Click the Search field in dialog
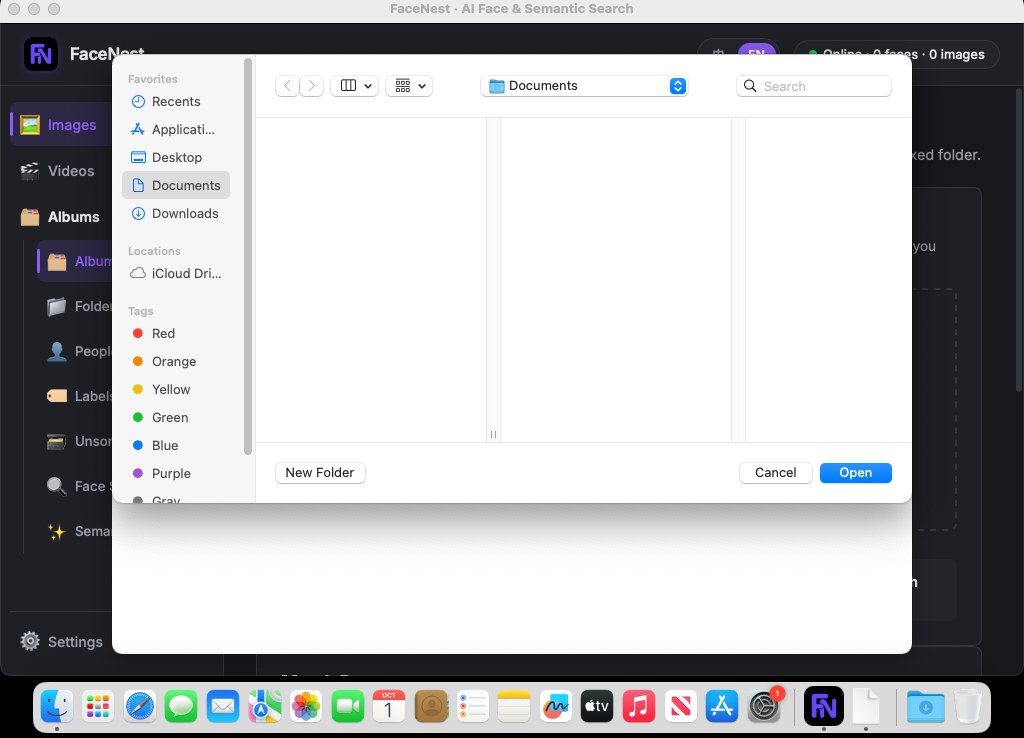This screenshot has width=1024, height=738. click(x=814, y=86)
